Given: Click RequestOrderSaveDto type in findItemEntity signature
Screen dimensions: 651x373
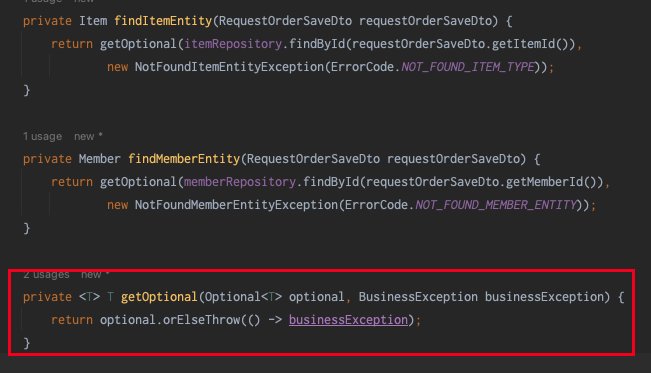Looking at the screenshot, I should [285, 21].
